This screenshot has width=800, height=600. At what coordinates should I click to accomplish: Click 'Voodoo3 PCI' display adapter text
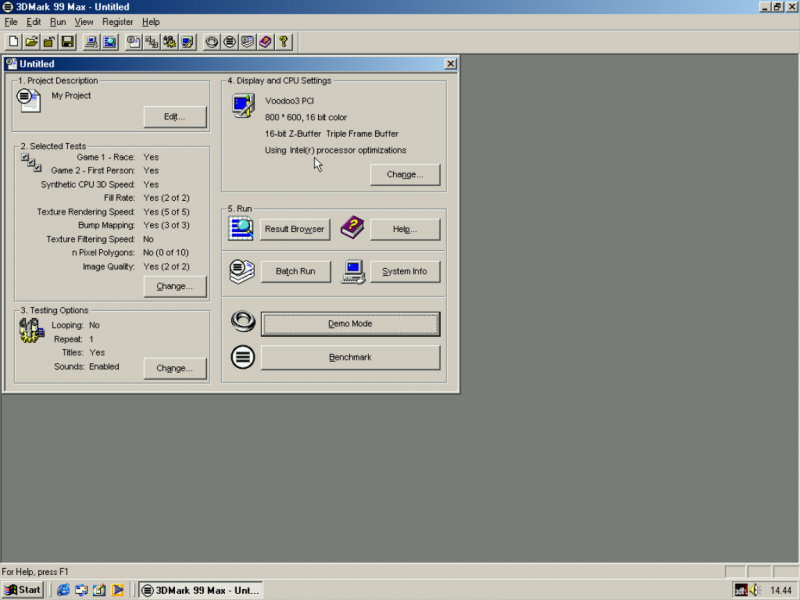click(289, 101)
